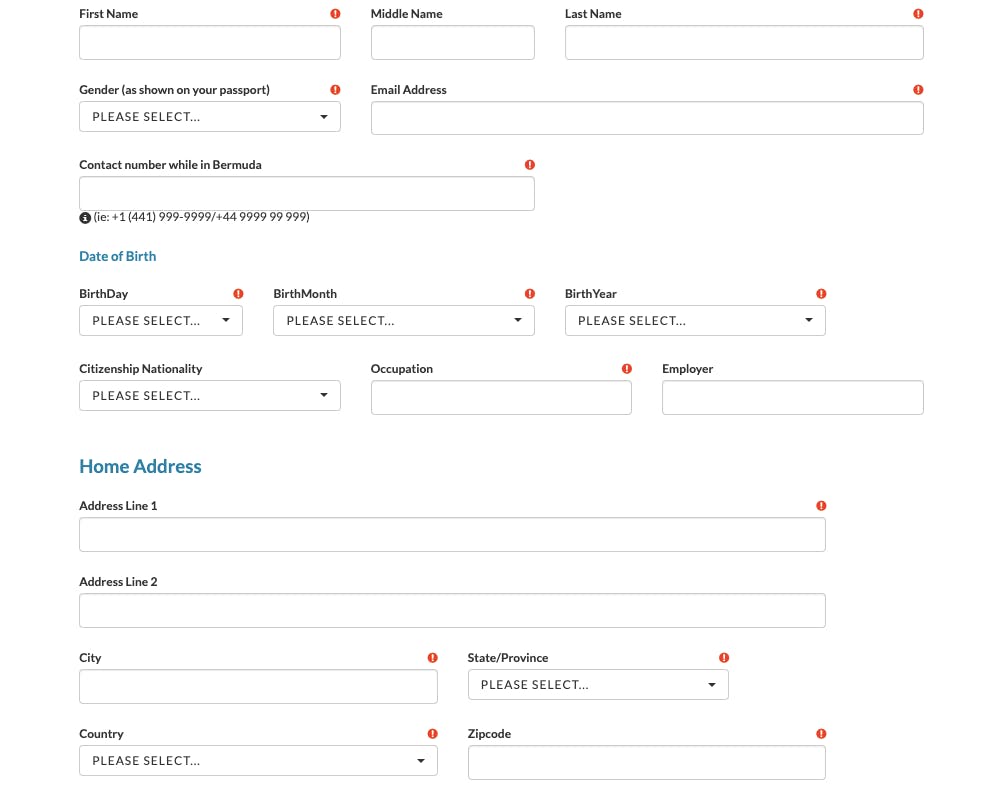This screenshot has width=1000, height=787.
Task: Choose a Citizenship Nationality from the dropdown
Action: [210, 395]
